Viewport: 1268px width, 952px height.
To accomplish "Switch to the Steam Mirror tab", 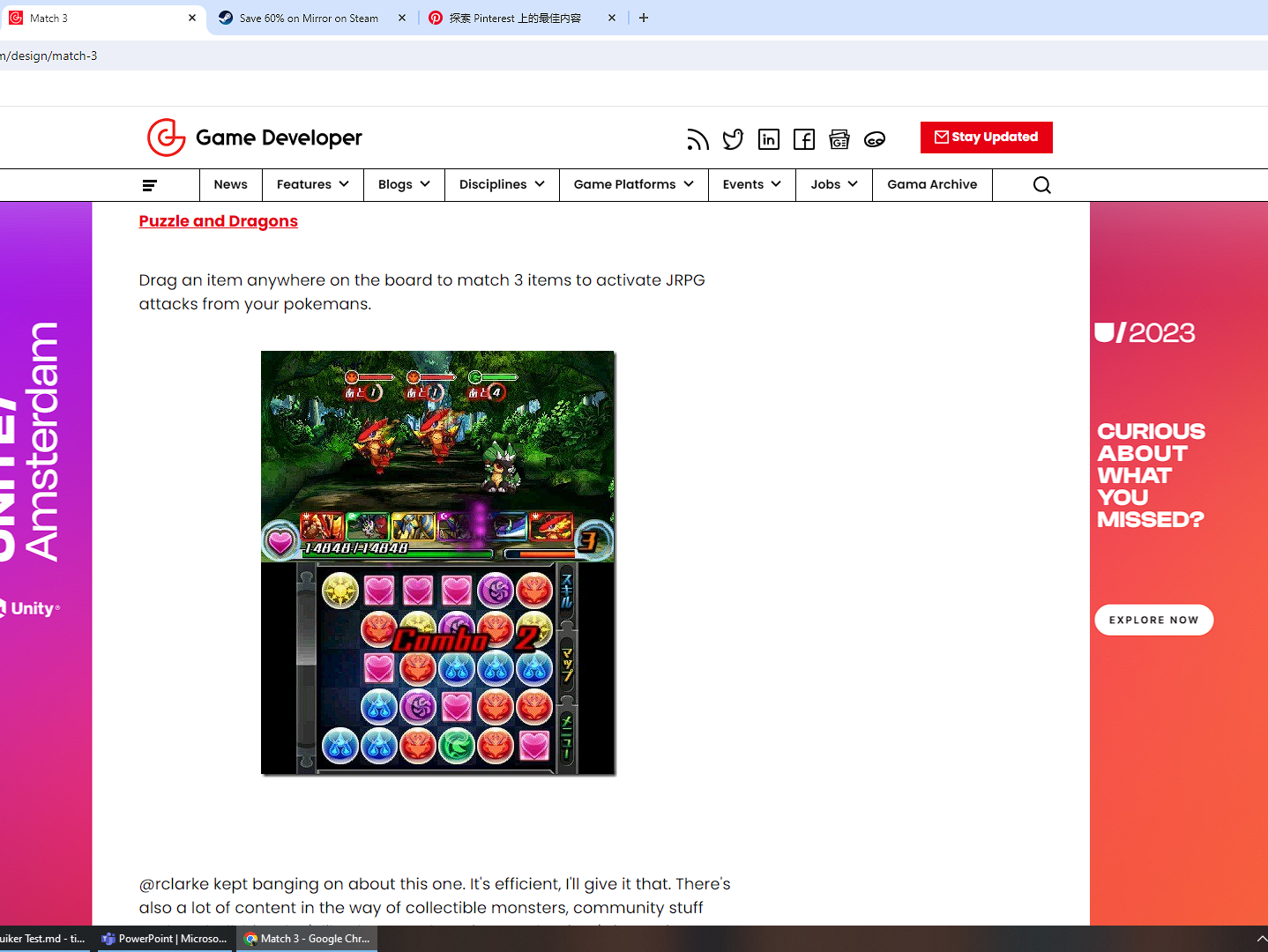I will 309,18.
